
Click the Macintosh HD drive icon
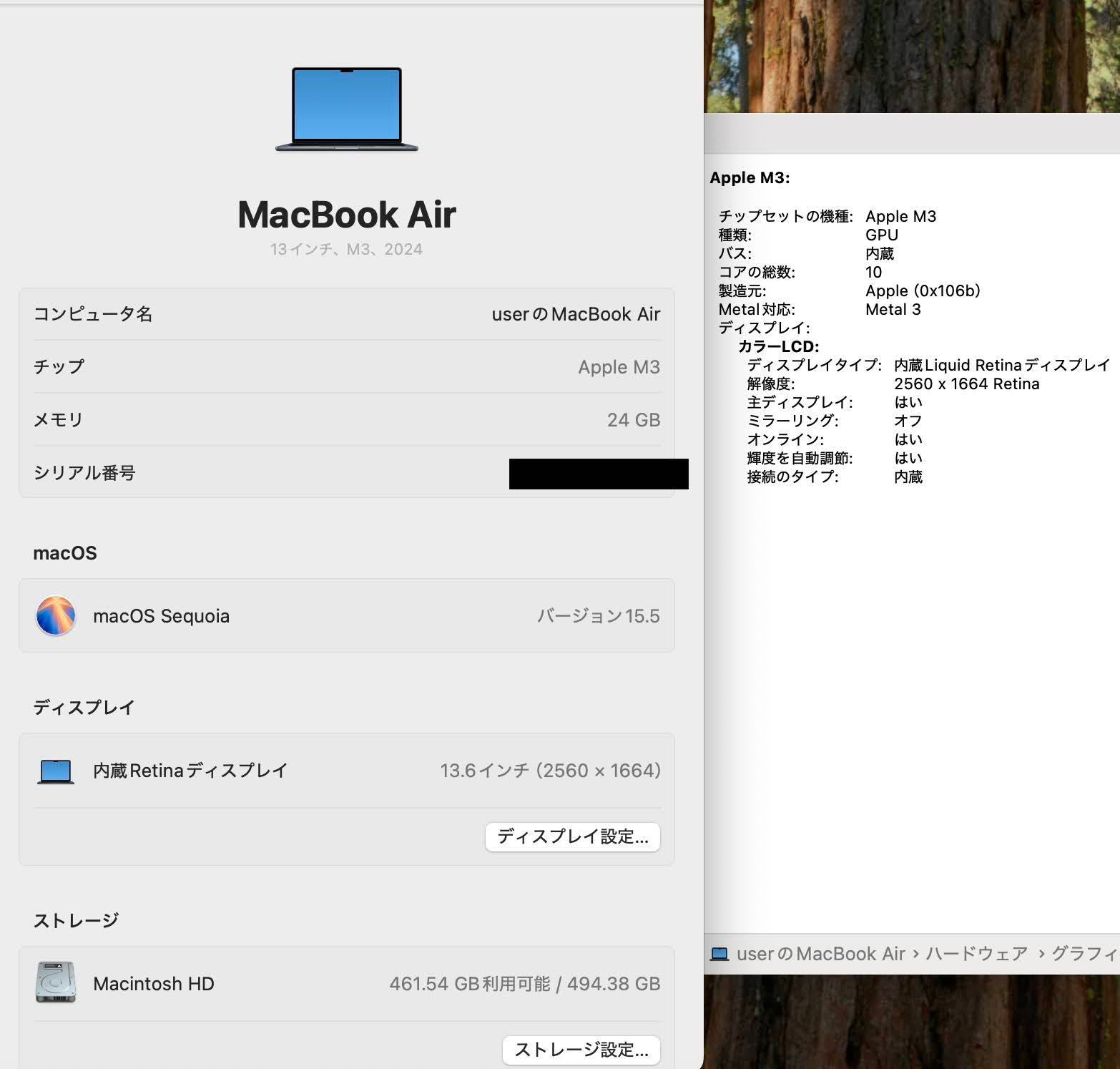(56, 983)
